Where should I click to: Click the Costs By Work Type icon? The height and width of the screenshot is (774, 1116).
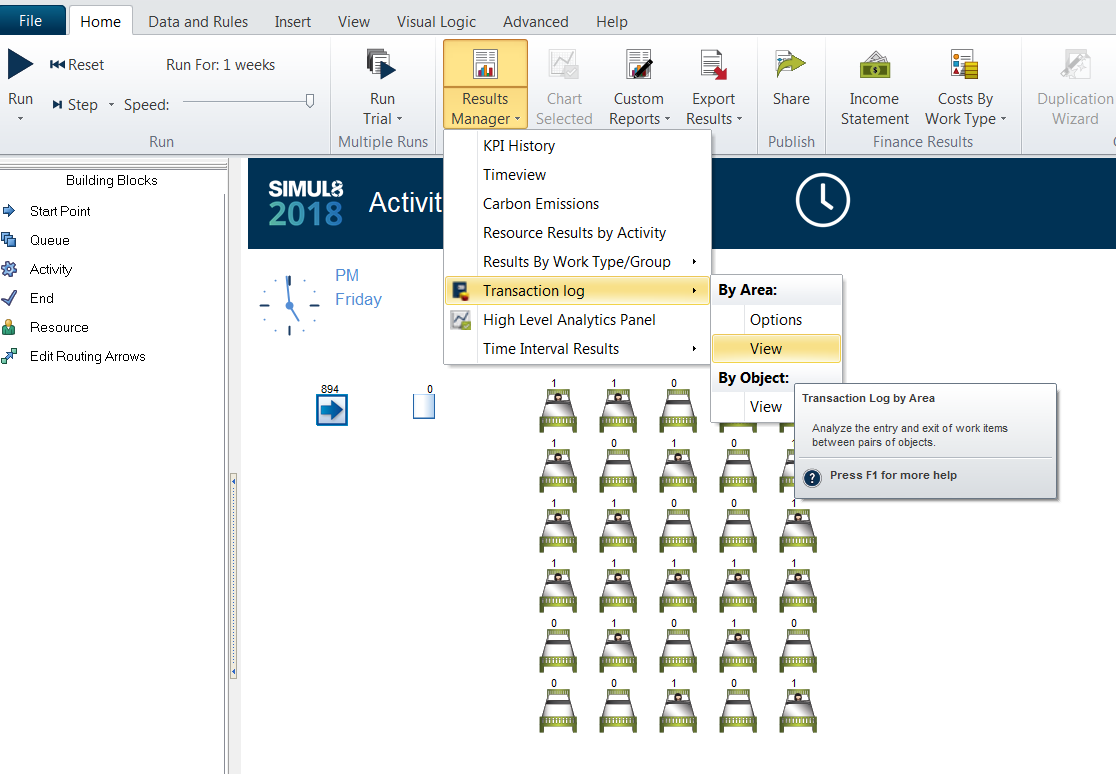(964, 64)
